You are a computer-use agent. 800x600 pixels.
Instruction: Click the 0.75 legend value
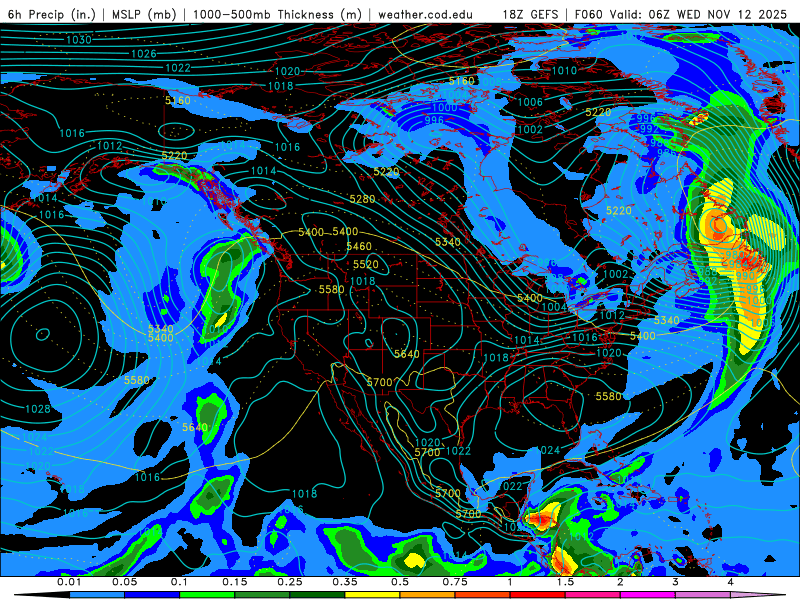pos(455,582)
